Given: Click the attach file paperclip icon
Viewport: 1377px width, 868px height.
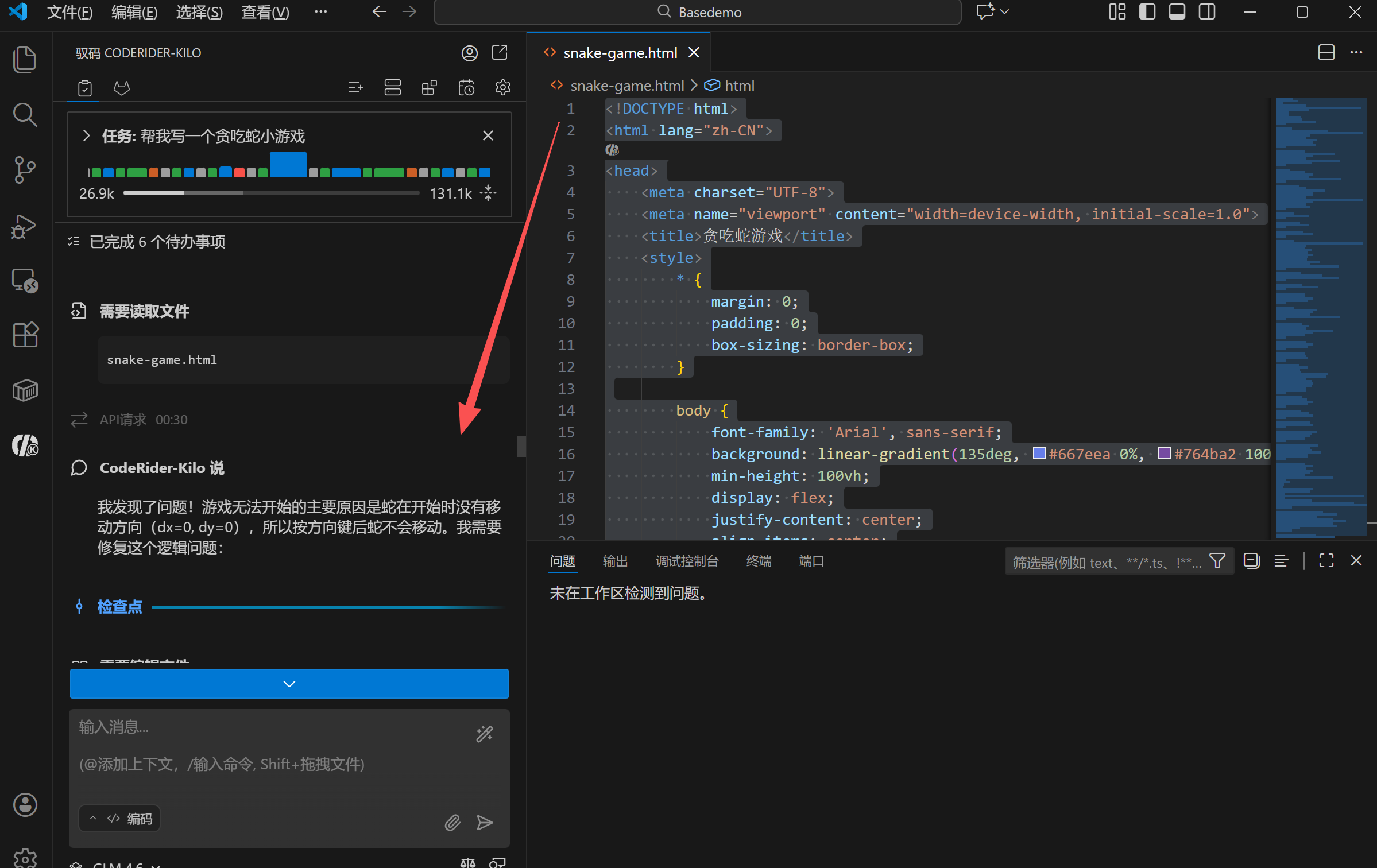Looking at the screenshot, I should tap(452, 823).
